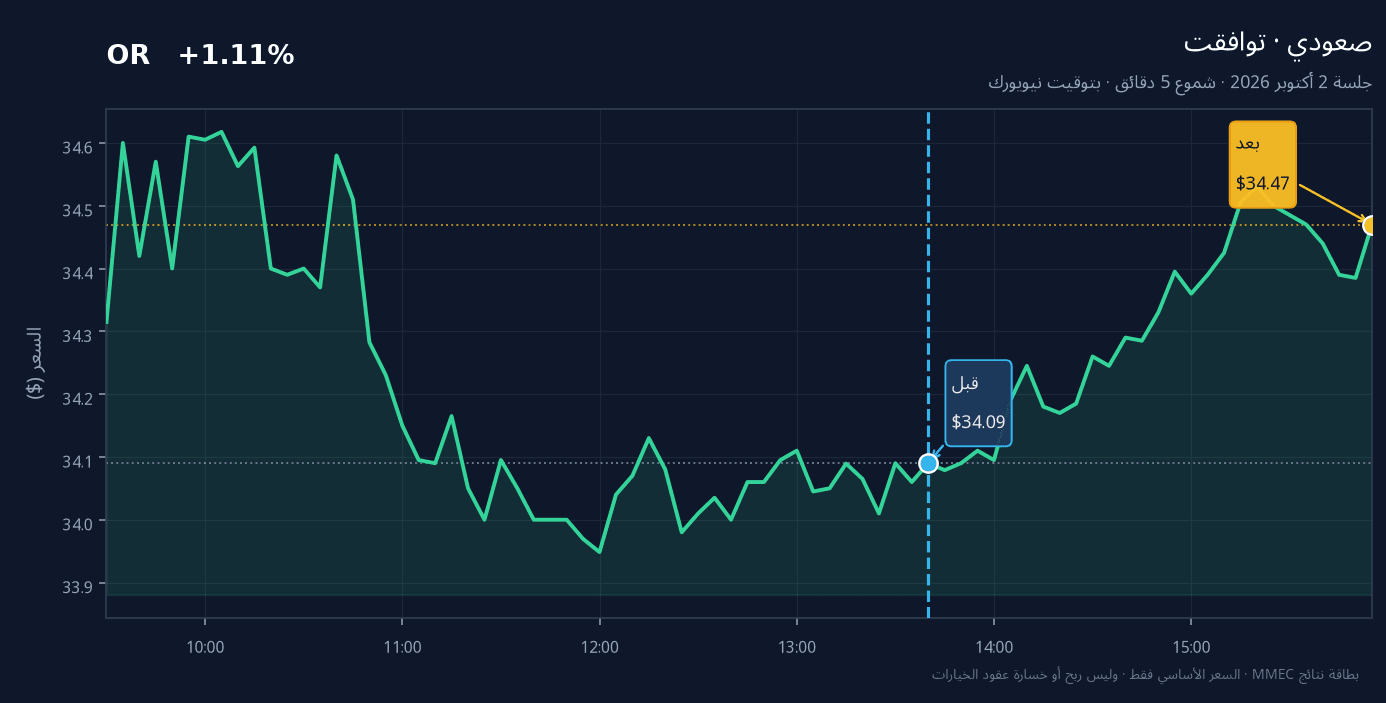Click the "10:00" time axis label

click(x=205, y=647)
